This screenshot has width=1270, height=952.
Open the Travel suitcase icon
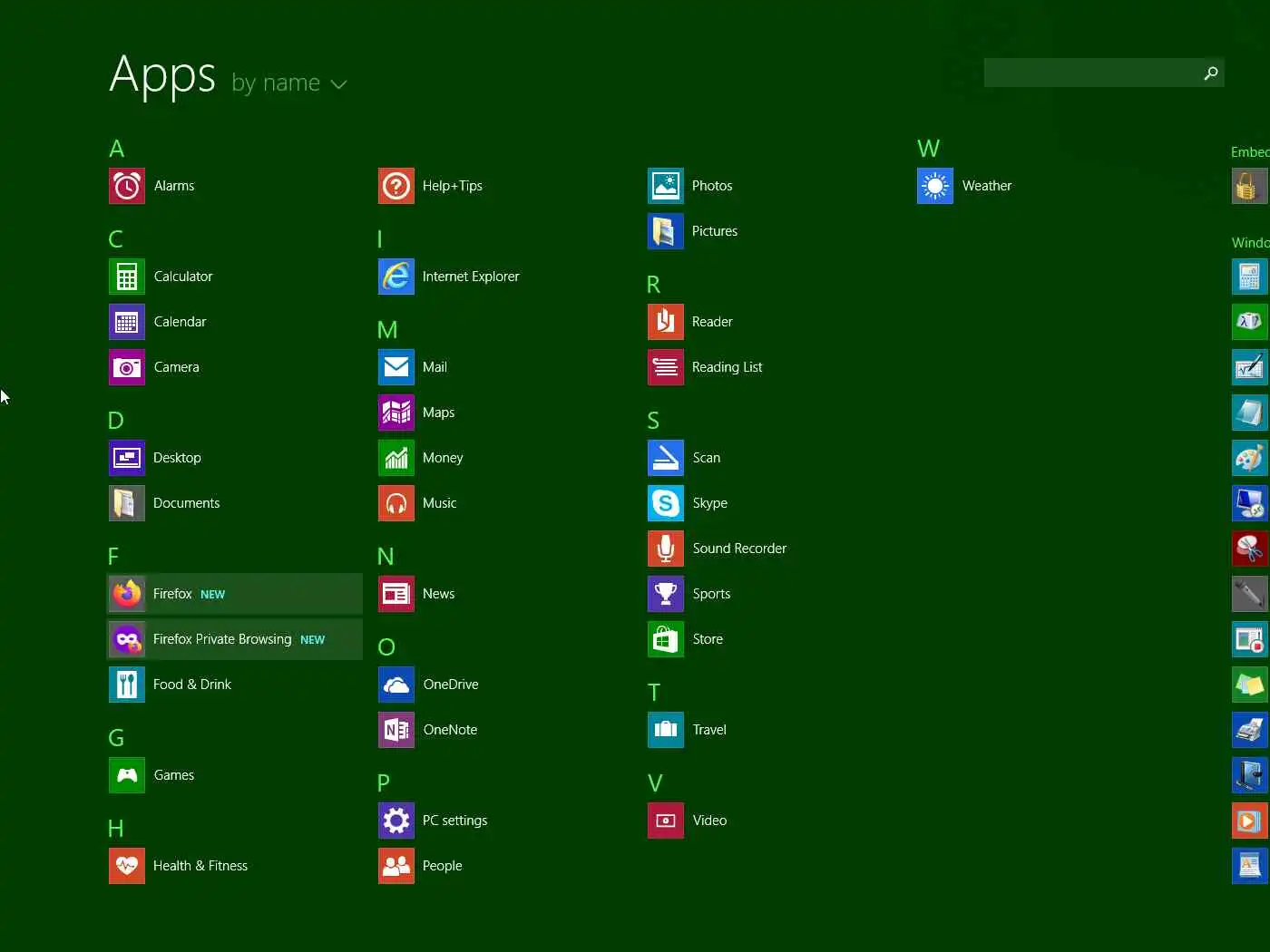point(666,730)
